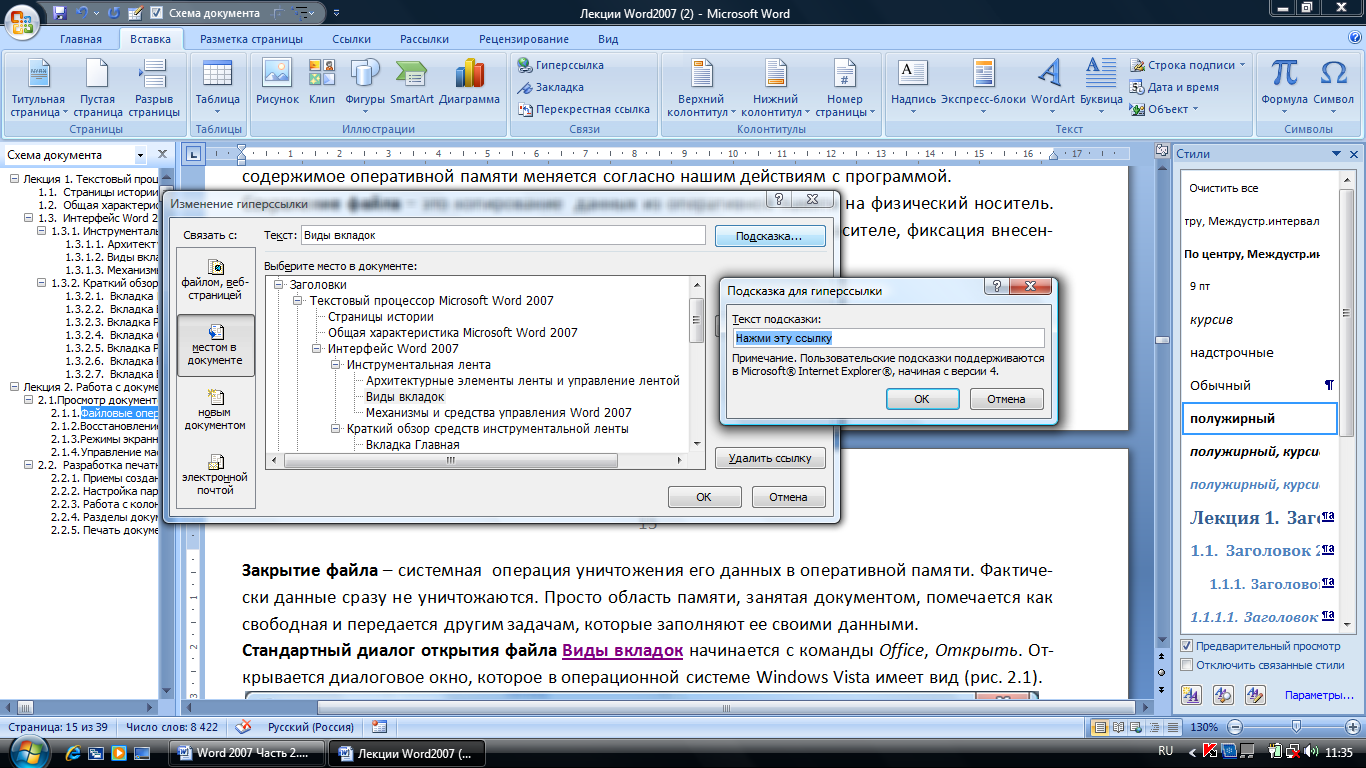
Task: Open the Рецензирование tab
Action: pos(523,40)
